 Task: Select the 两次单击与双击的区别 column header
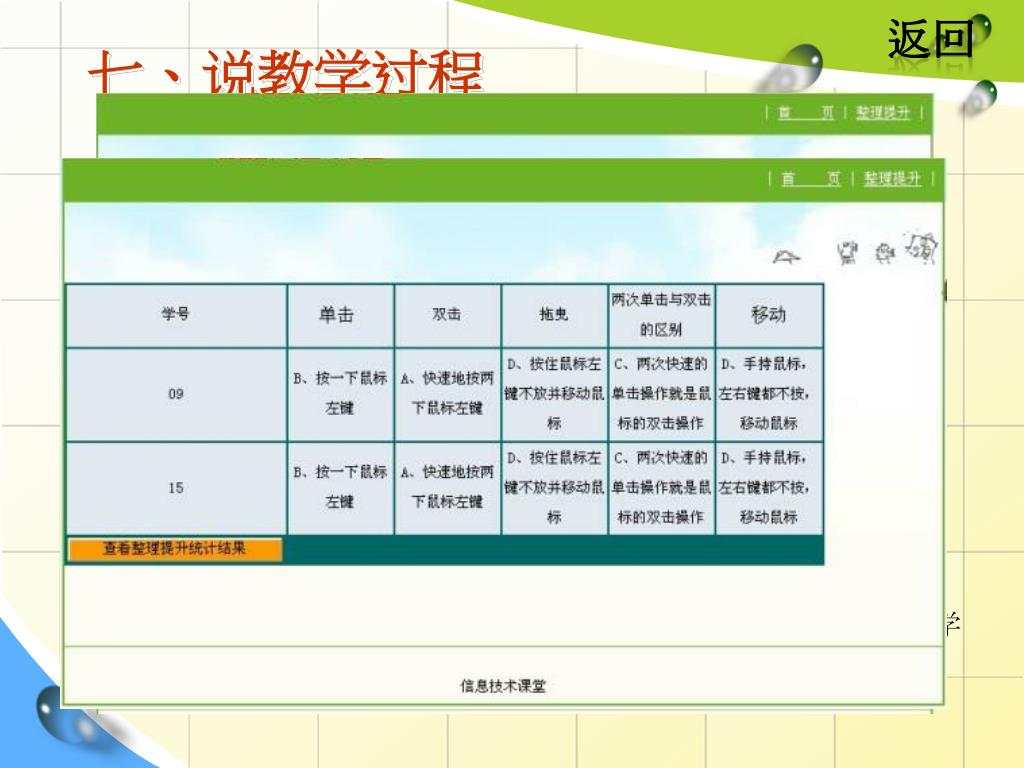662,315
